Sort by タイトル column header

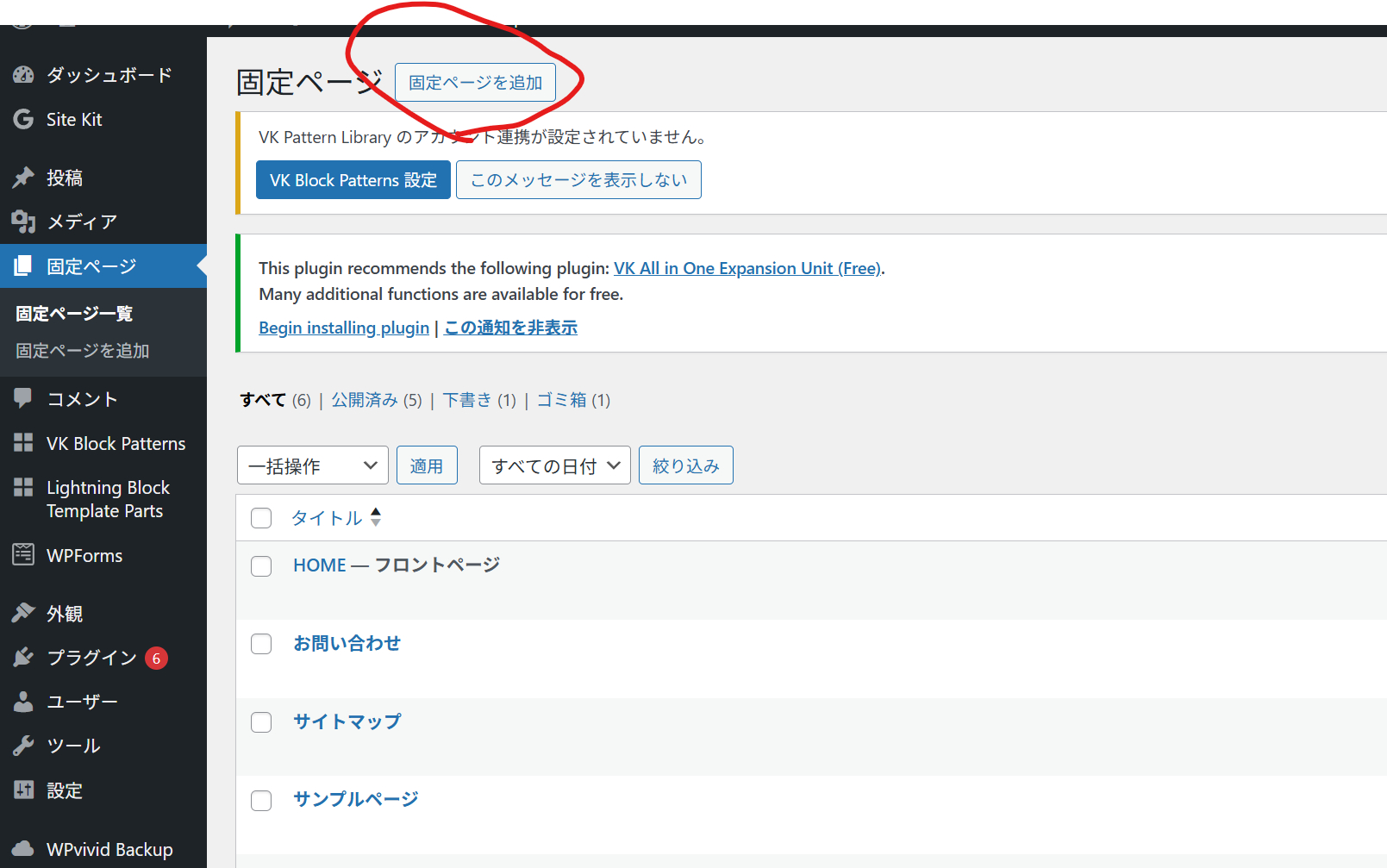pyautogui.click(x=327, y=518)
